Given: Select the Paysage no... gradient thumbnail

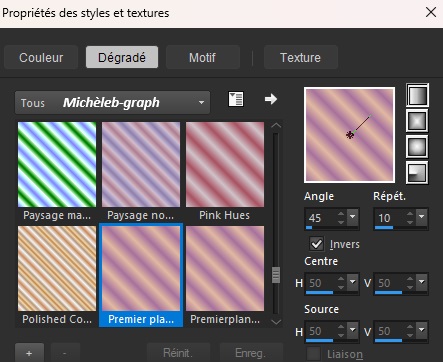Looking at the screenshot, I should tap(141, 164).
